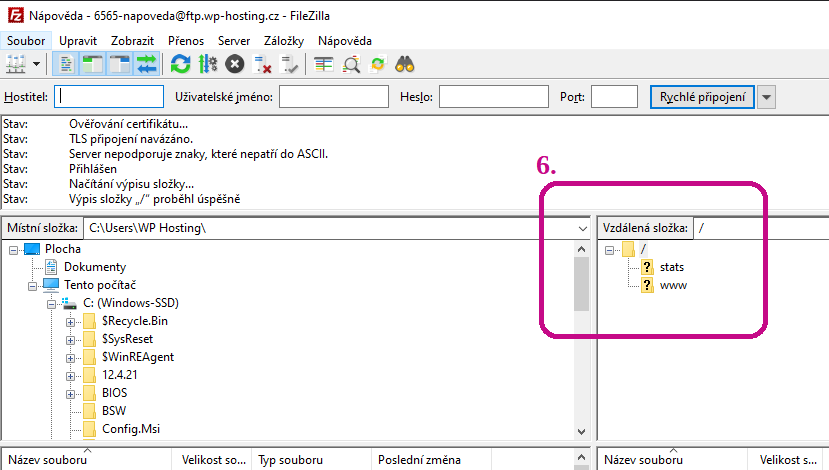
Task: Click the disconnect from server icon
Action: [x=263, y=64]
